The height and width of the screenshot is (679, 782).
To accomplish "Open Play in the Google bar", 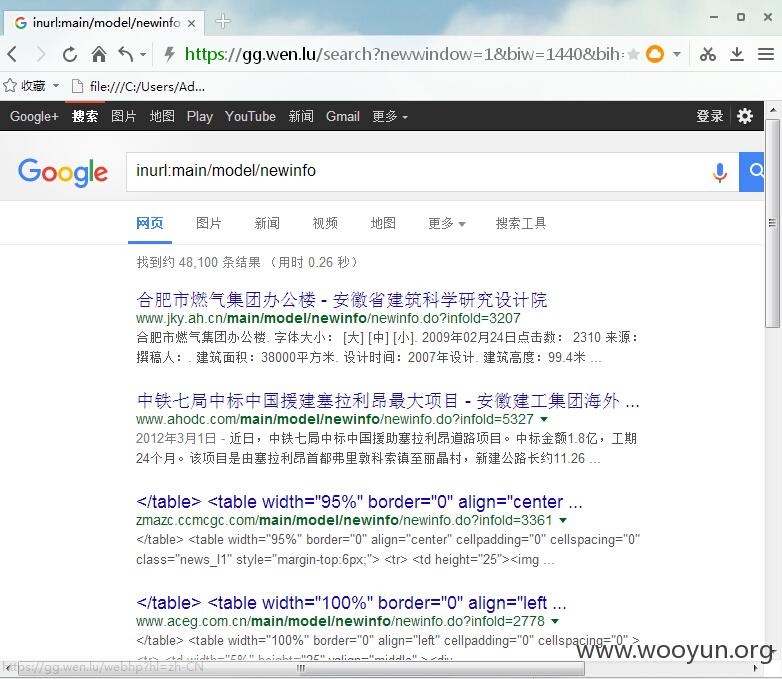I will tap(199, 116).
